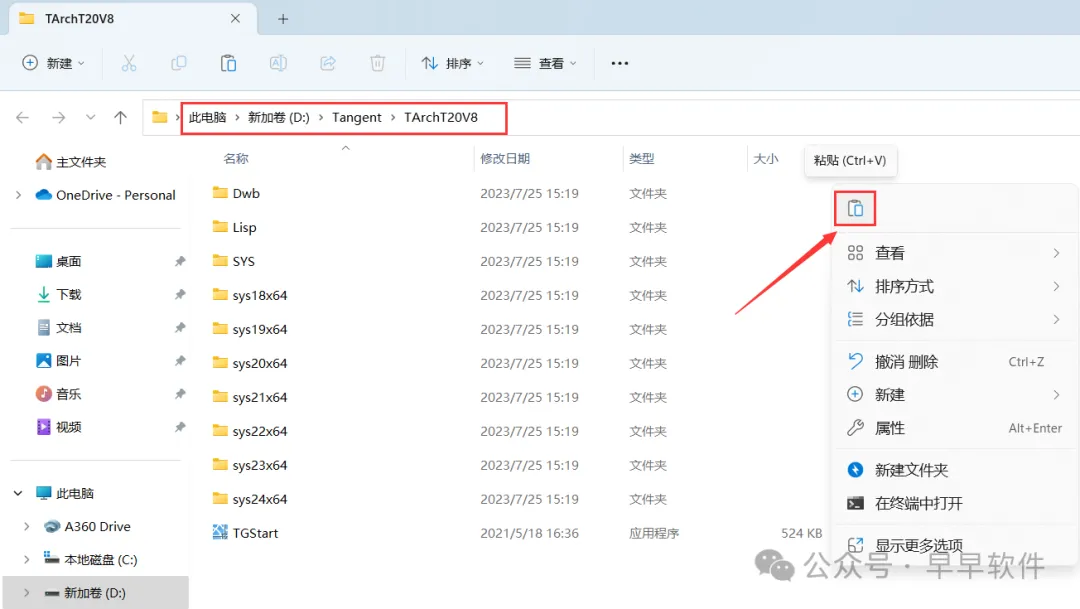
Task: Choose 撤消 删除 in context menu
Action: coord(954,362)
